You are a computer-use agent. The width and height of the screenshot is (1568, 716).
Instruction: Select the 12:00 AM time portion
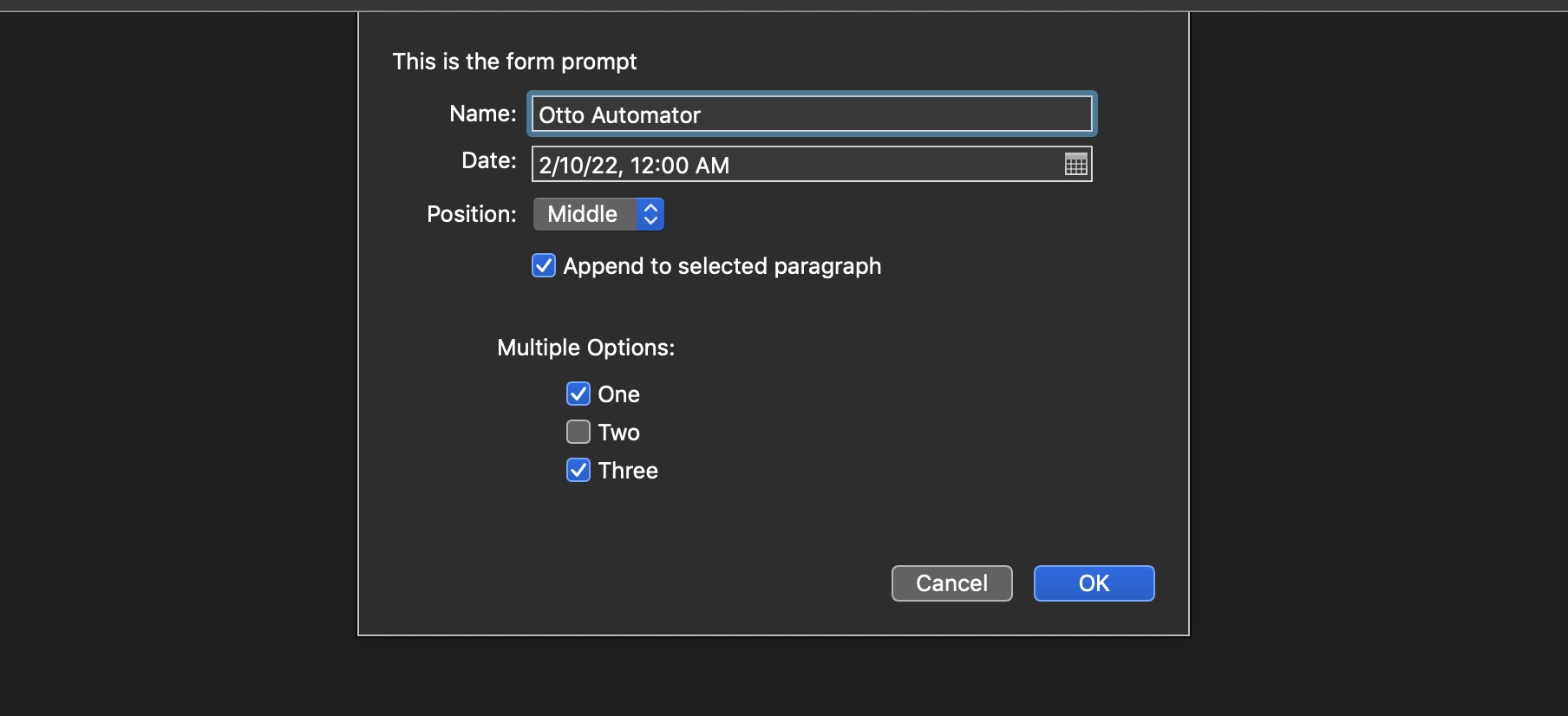point(680,166)
